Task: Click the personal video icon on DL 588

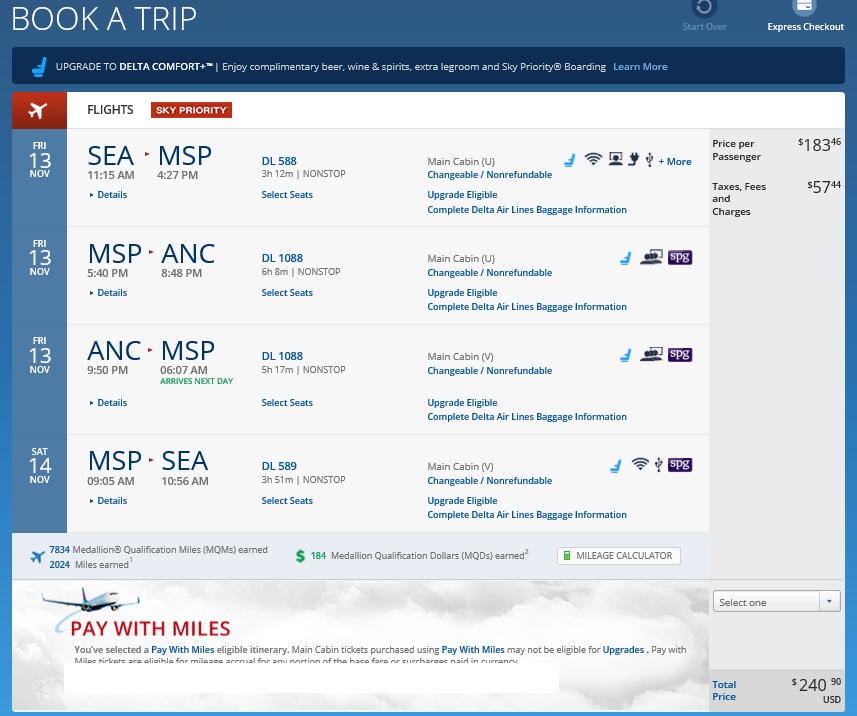Action: [615, 159]
